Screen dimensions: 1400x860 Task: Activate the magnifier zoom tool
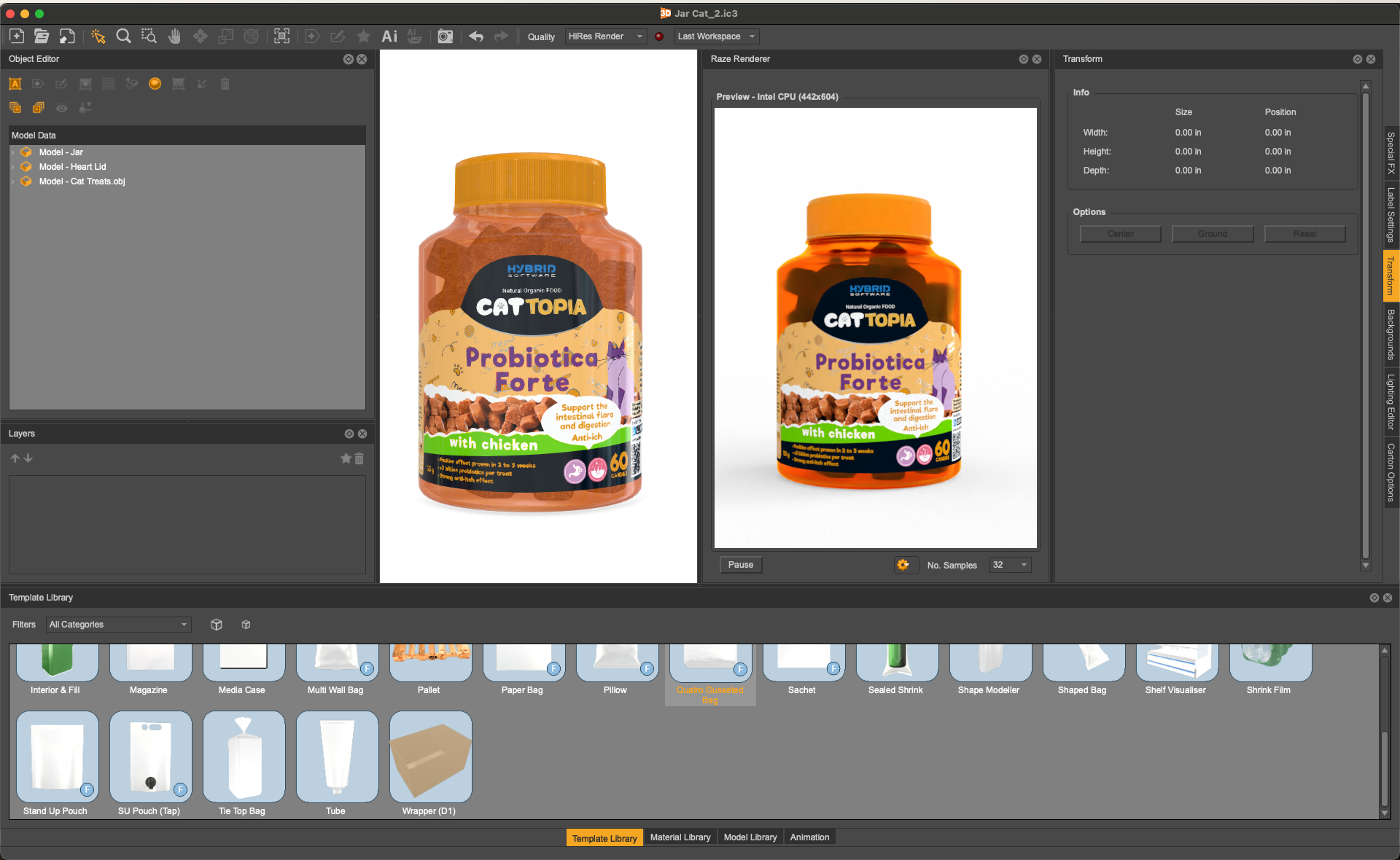point(123,36)
